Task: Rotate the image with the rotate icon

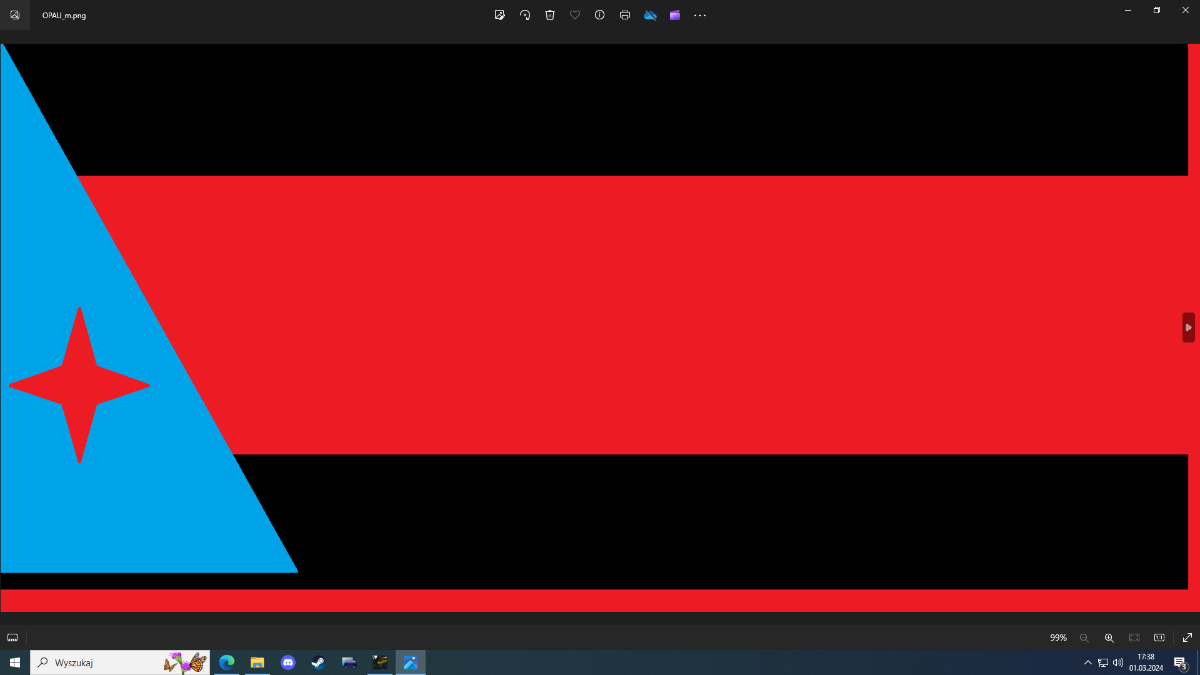Action: pyautogui.click(x=525, y=15)
